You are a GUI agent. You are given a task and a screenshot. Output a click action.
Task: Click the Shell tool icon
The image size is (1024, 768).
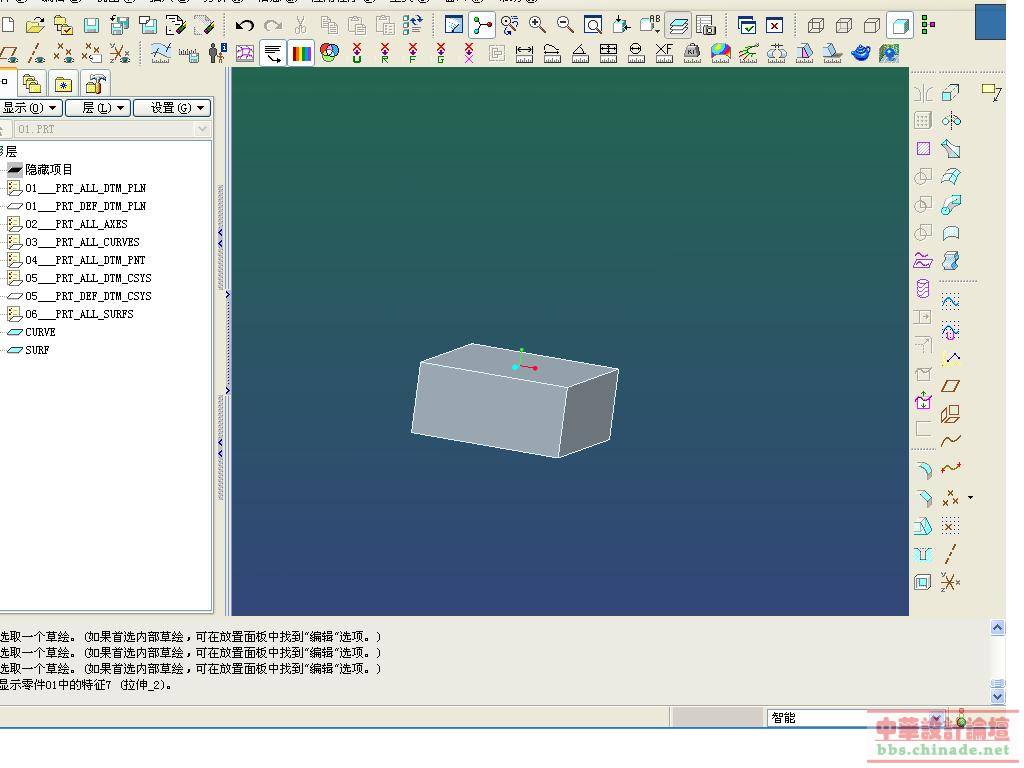[923, 582]
